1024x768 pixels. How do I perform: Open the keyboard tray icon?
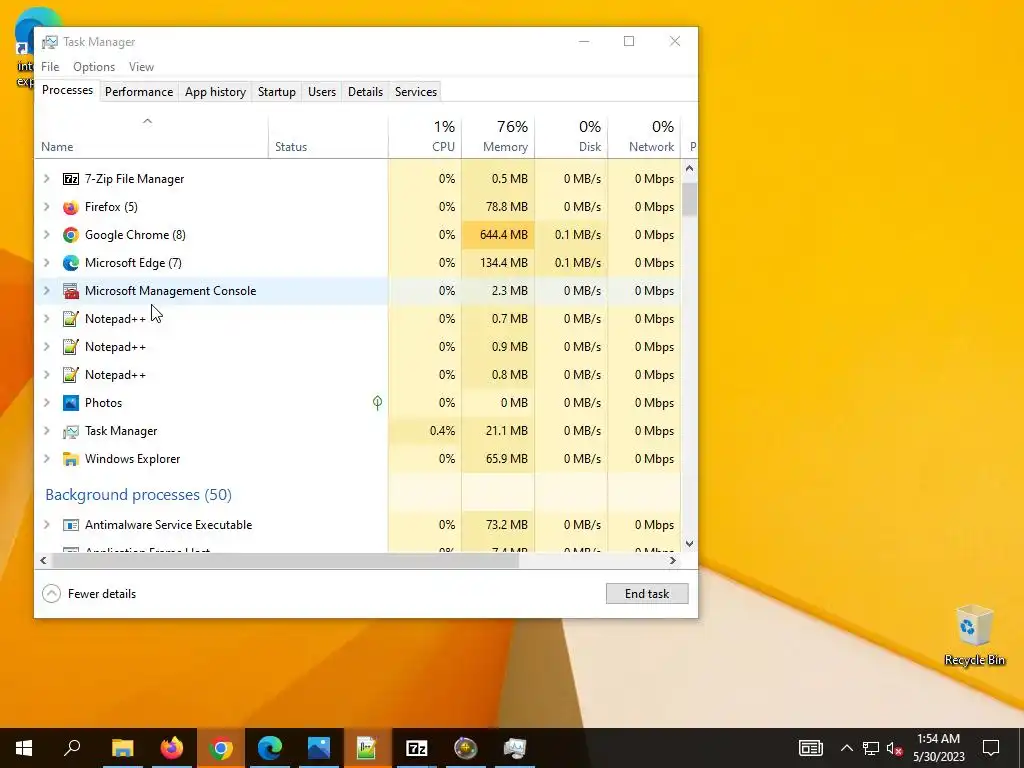point(810,748)
